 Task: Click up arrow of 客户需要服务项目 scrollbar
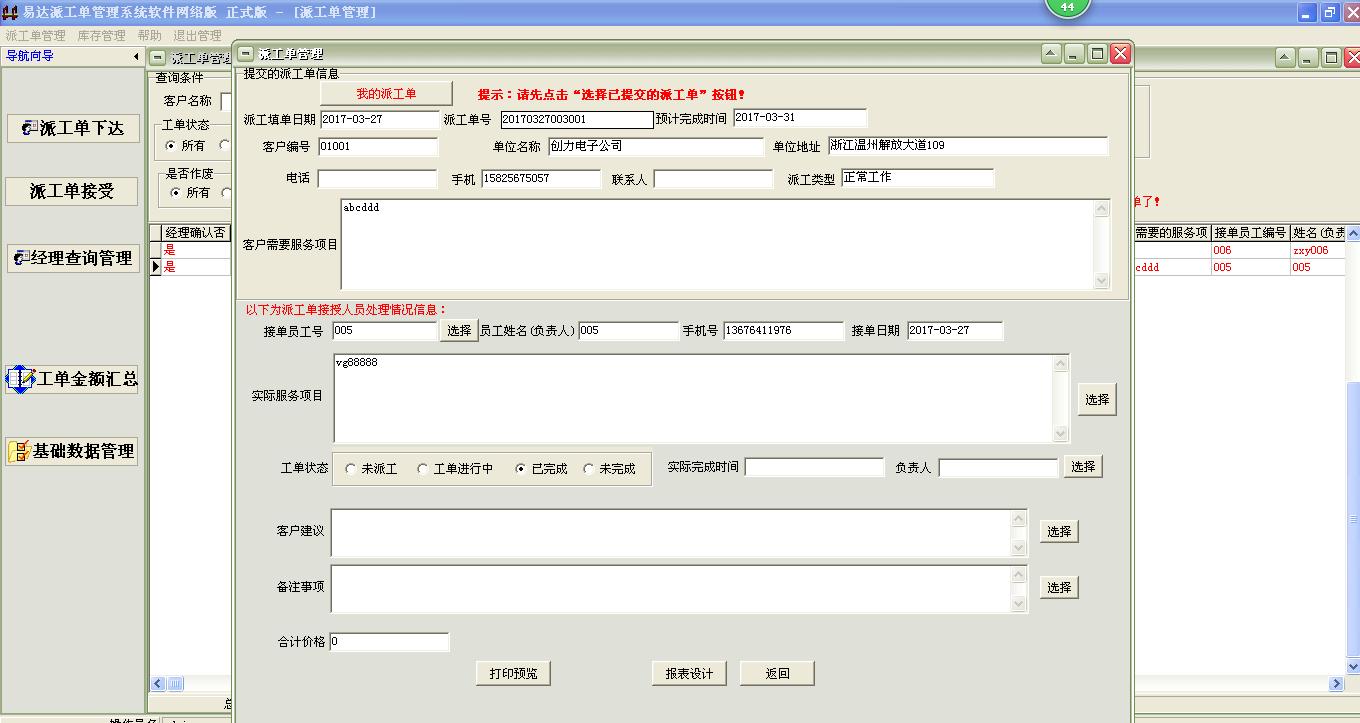coord(1102,208)
